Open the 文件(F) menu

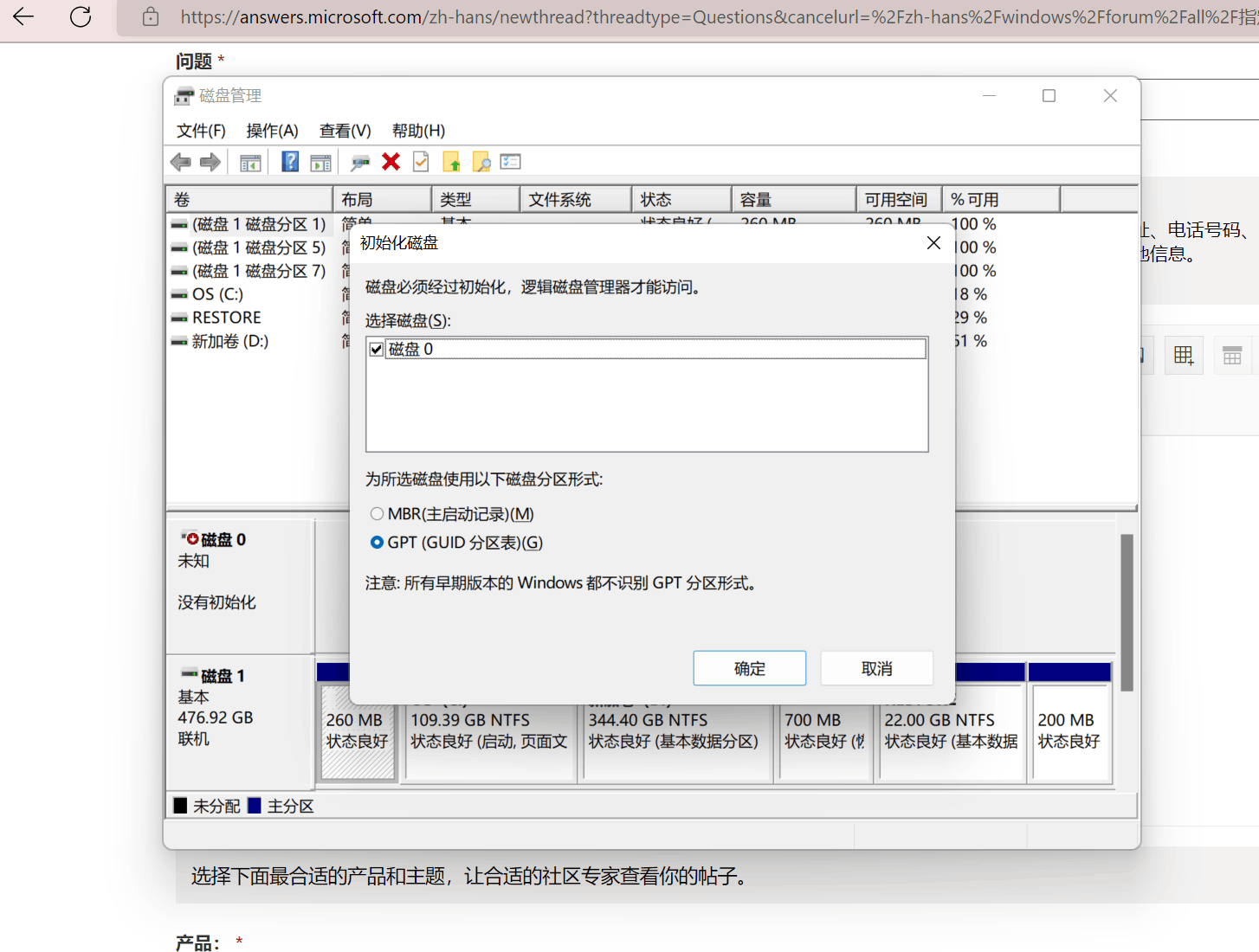[x=201, y=131]
